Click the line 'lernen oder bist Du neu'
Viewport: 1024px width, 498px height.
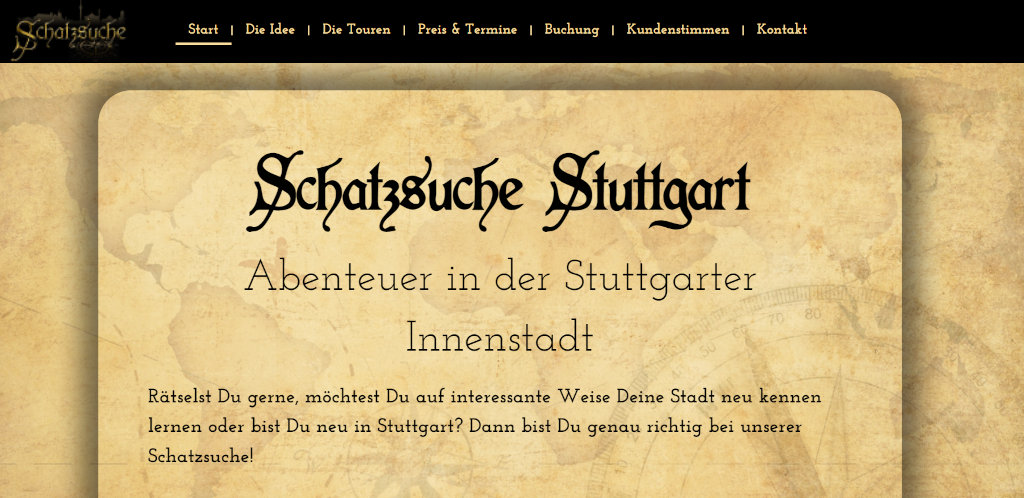(474, 427)
